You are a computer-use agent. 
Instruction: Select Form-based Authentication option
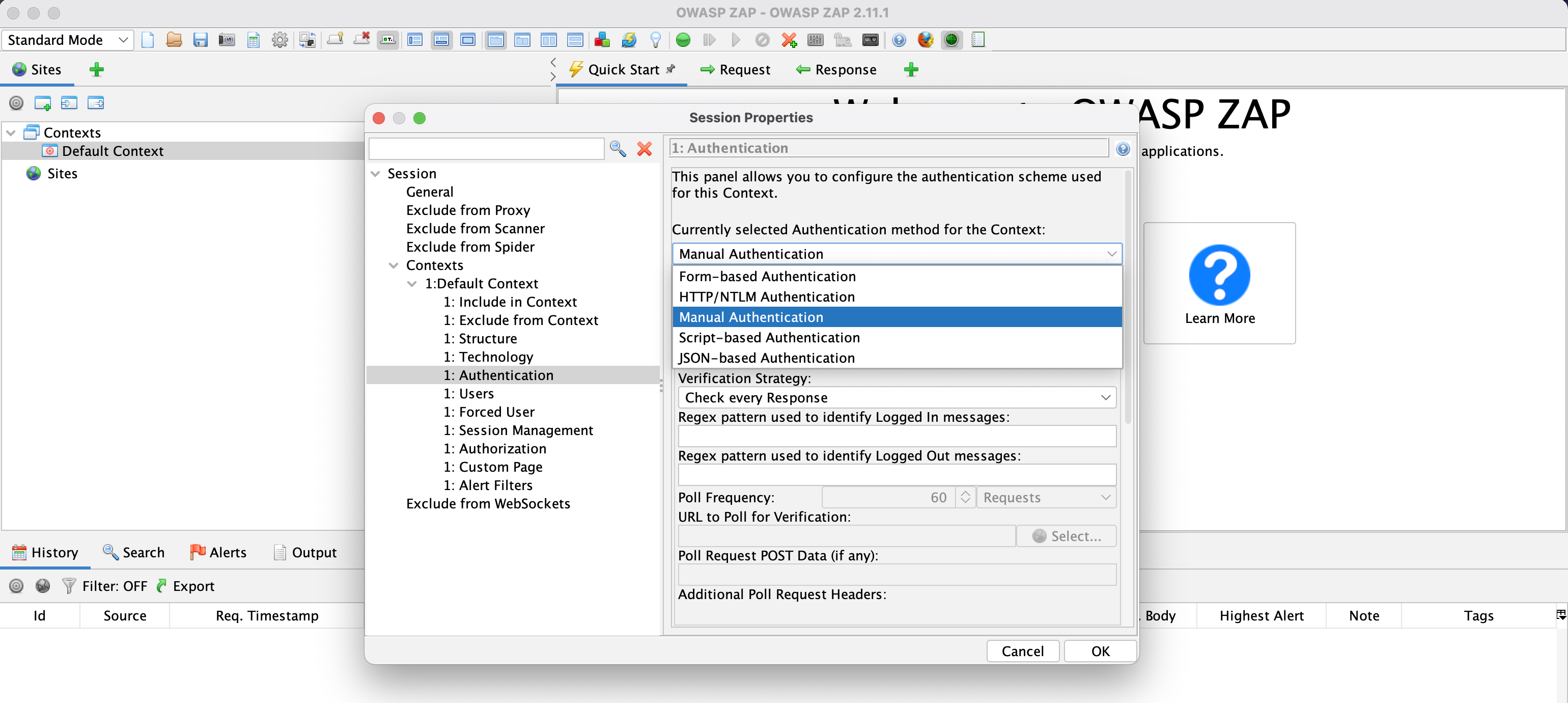click(x=896, y=277)
